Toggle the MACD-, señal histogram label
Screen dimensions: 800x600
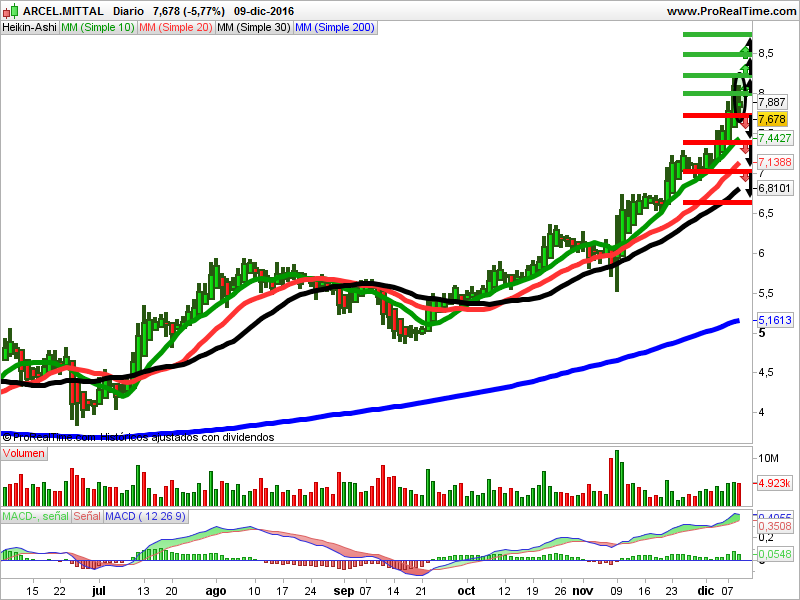click(x=35, y=517)
